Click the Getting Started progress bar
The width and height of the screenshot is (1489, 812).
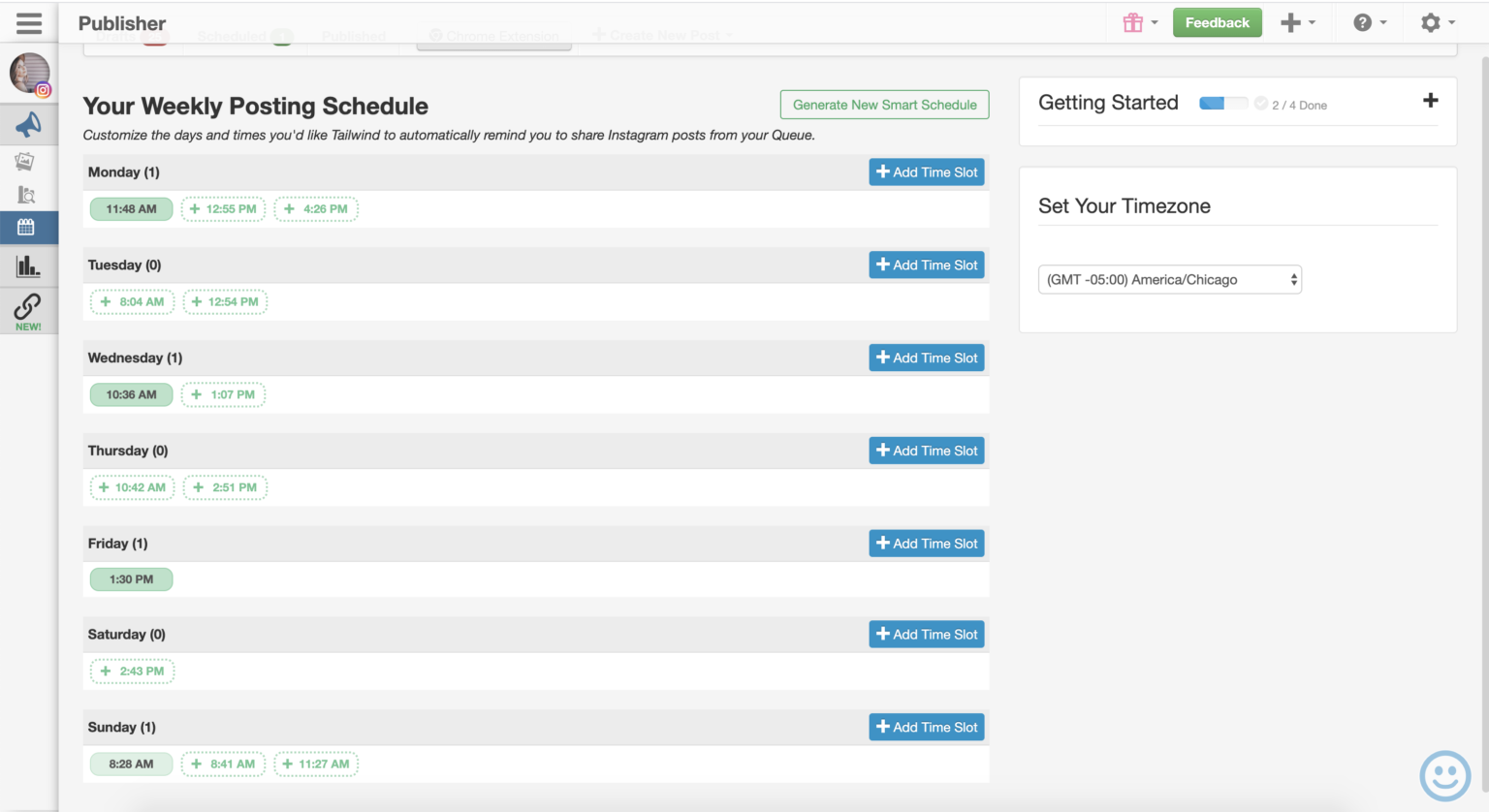1223,102
